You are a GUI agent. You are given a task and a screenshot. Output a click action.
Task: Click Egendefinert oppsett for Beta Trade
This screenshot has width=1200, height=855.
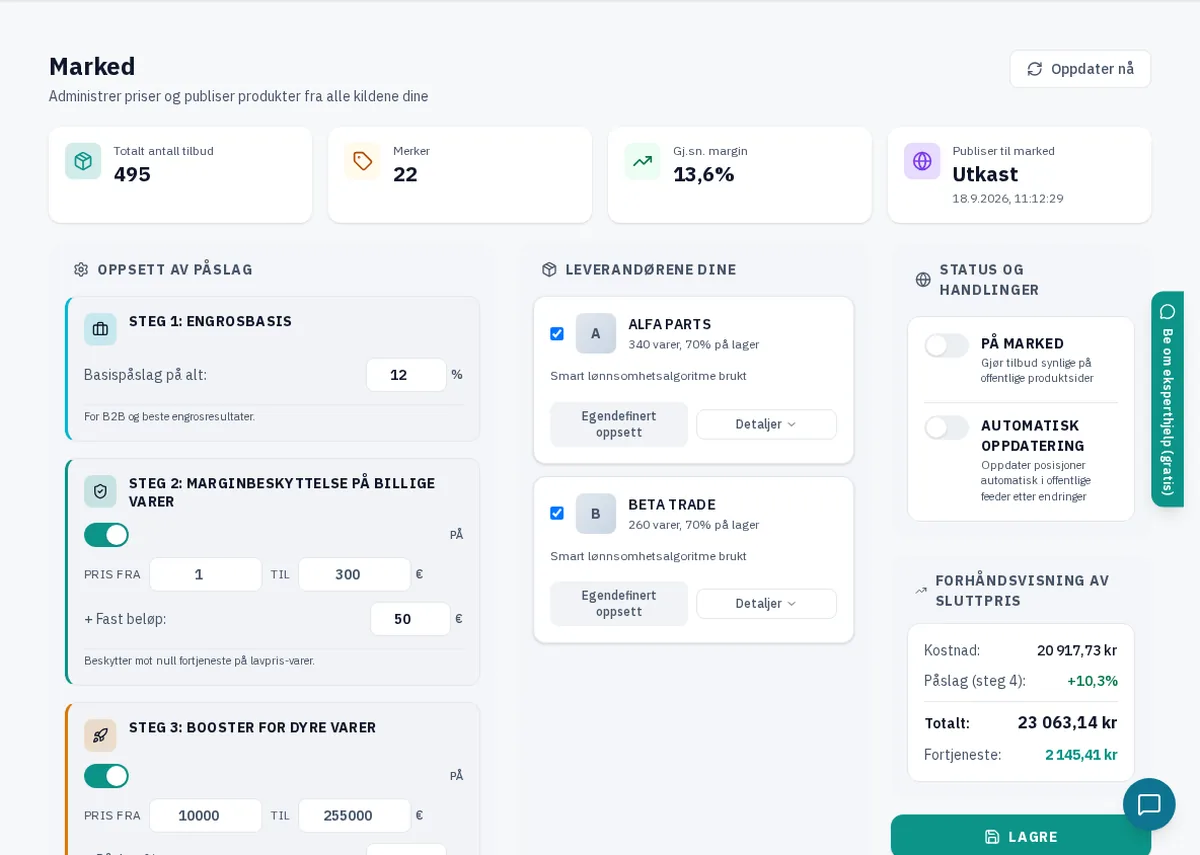point(619,604)
